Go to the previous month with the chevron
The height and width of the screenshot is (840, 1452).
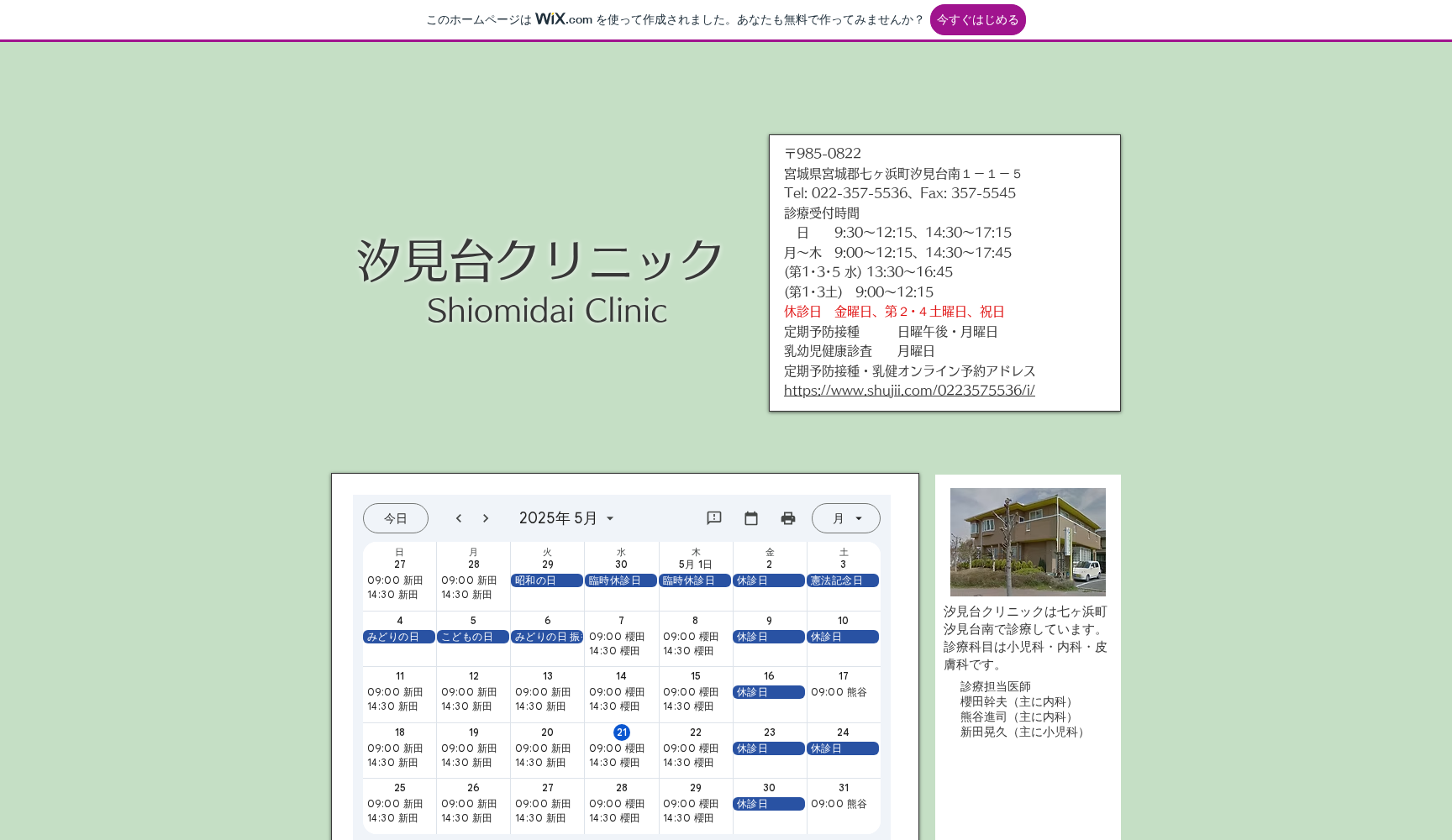(x=458, y=518)
